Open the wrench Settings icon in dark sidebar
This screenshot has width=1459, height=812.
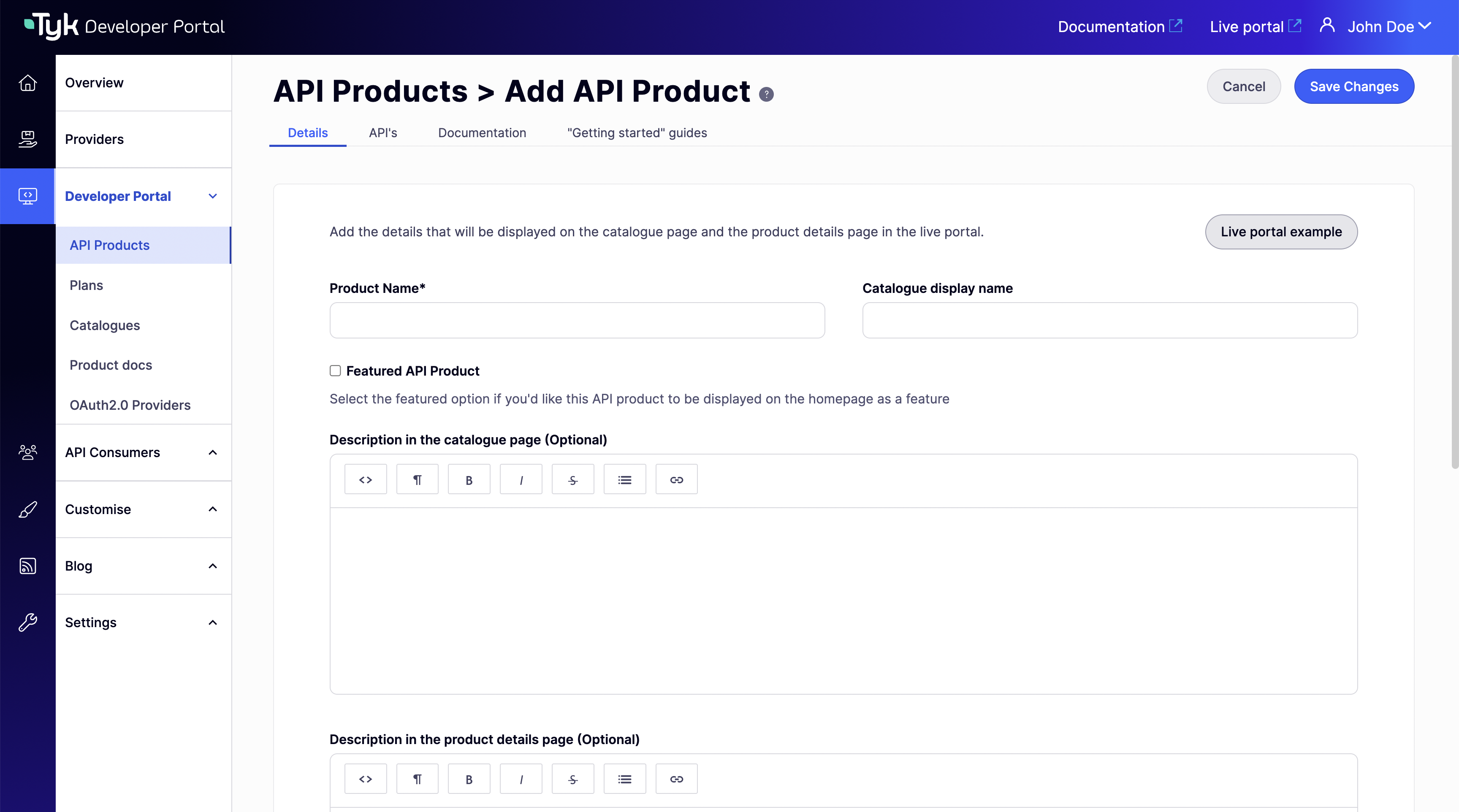point(27,622)
